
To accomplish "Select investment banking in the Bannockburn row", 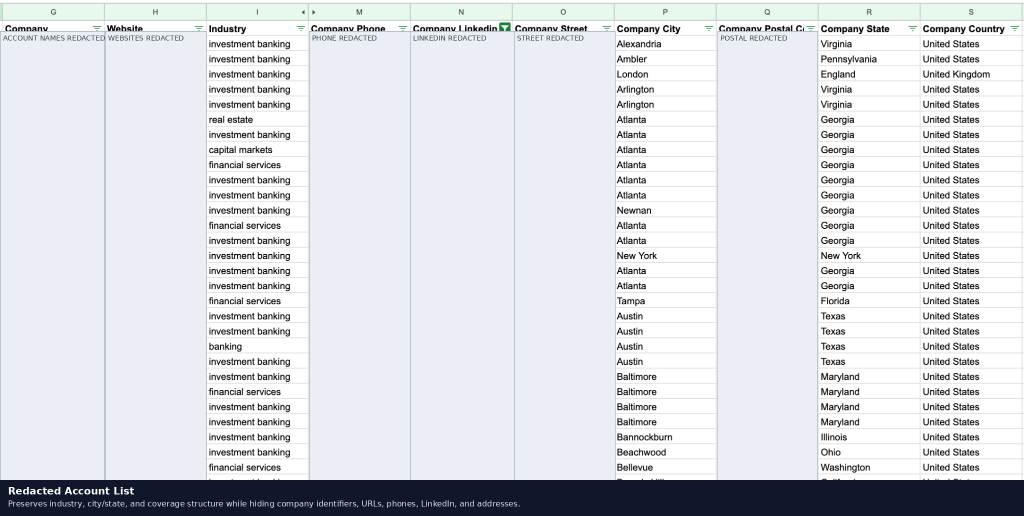I will coord(257,437).
